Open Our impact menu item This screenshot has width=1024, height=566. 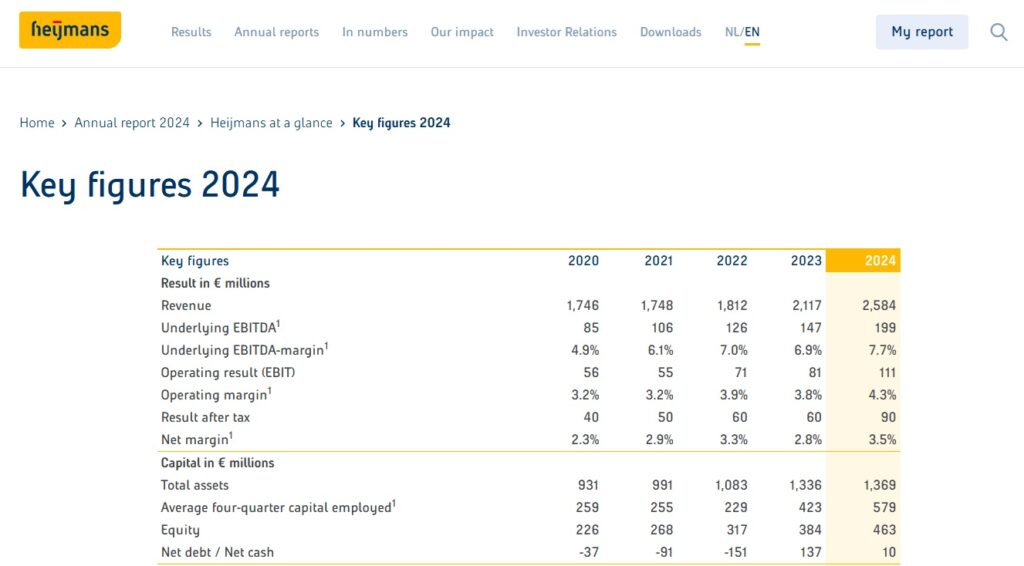462,32
